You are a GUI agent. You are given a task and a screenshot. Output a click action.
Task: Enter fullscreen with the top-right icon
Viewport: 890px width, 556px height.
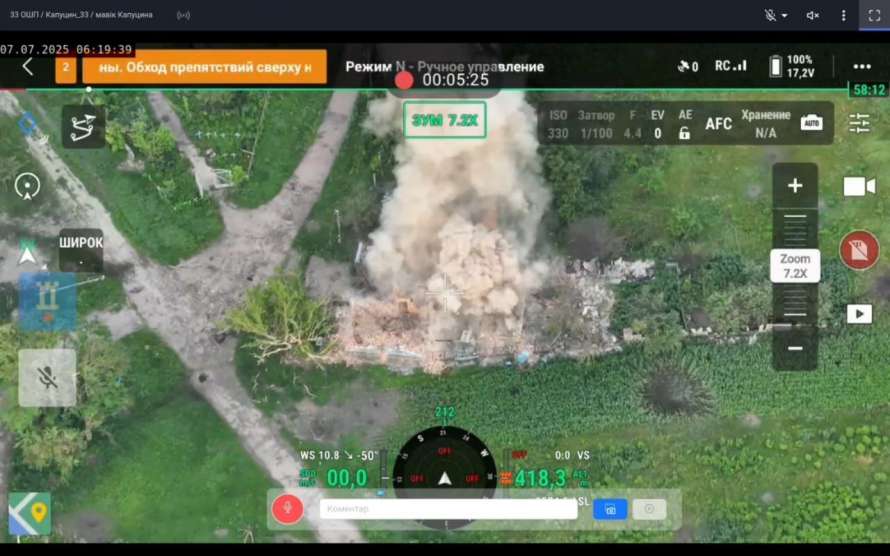[x=874, y=15]
